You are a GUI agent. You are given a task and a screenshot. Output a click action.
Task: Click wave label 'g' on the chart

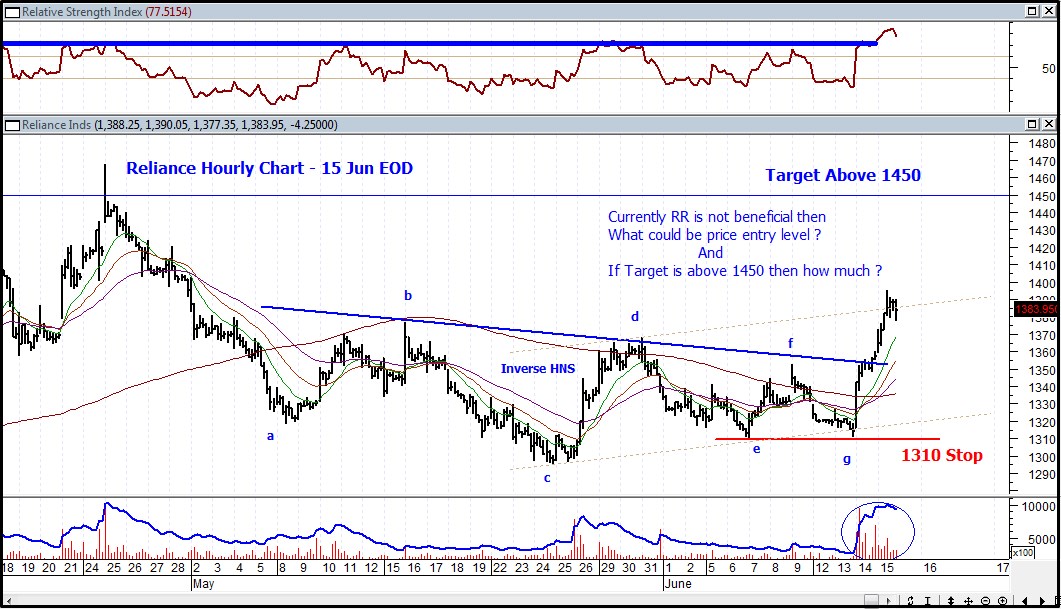(846, 459)
